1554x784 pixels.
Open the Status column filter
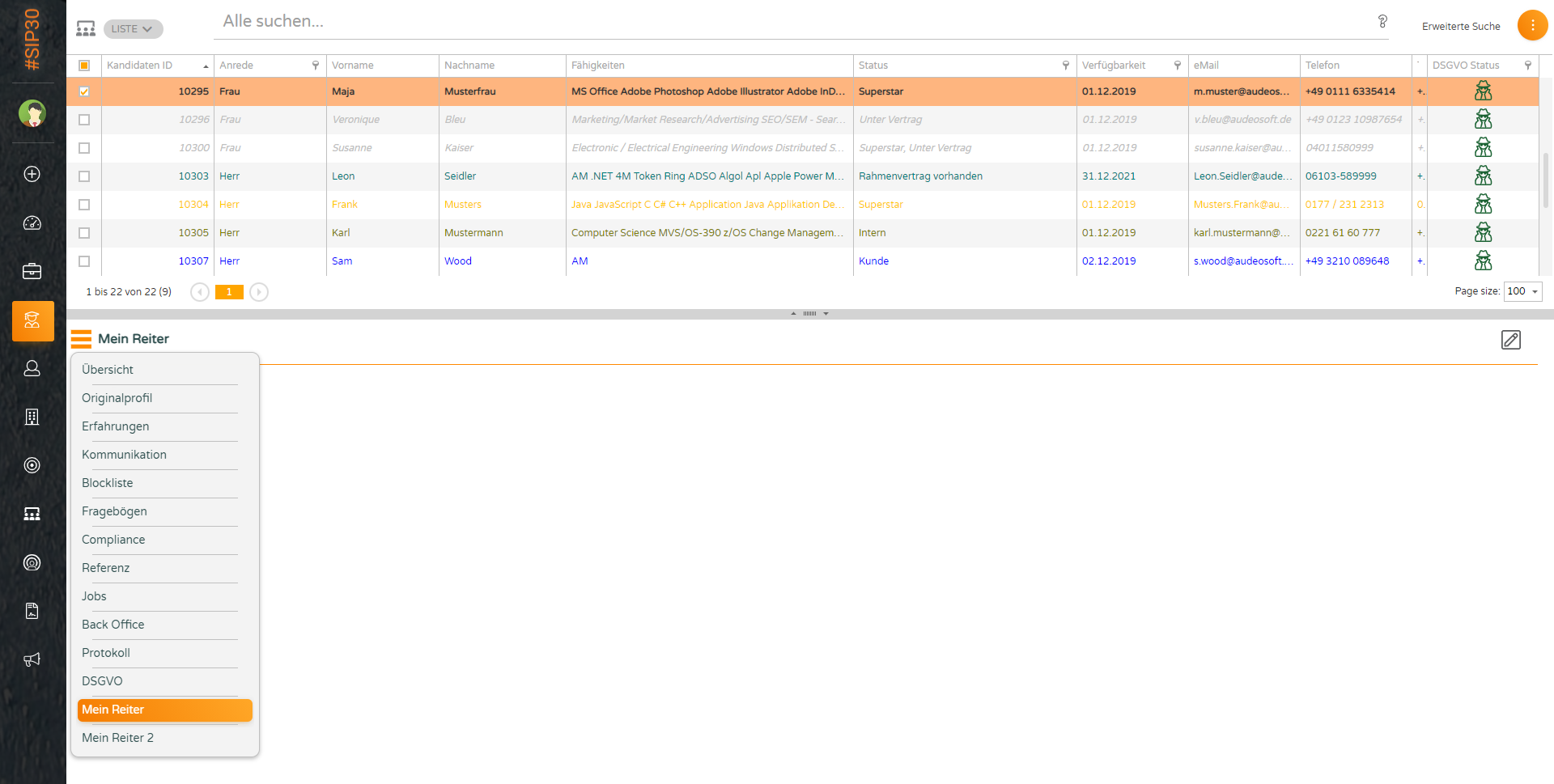click(1065, 66)
